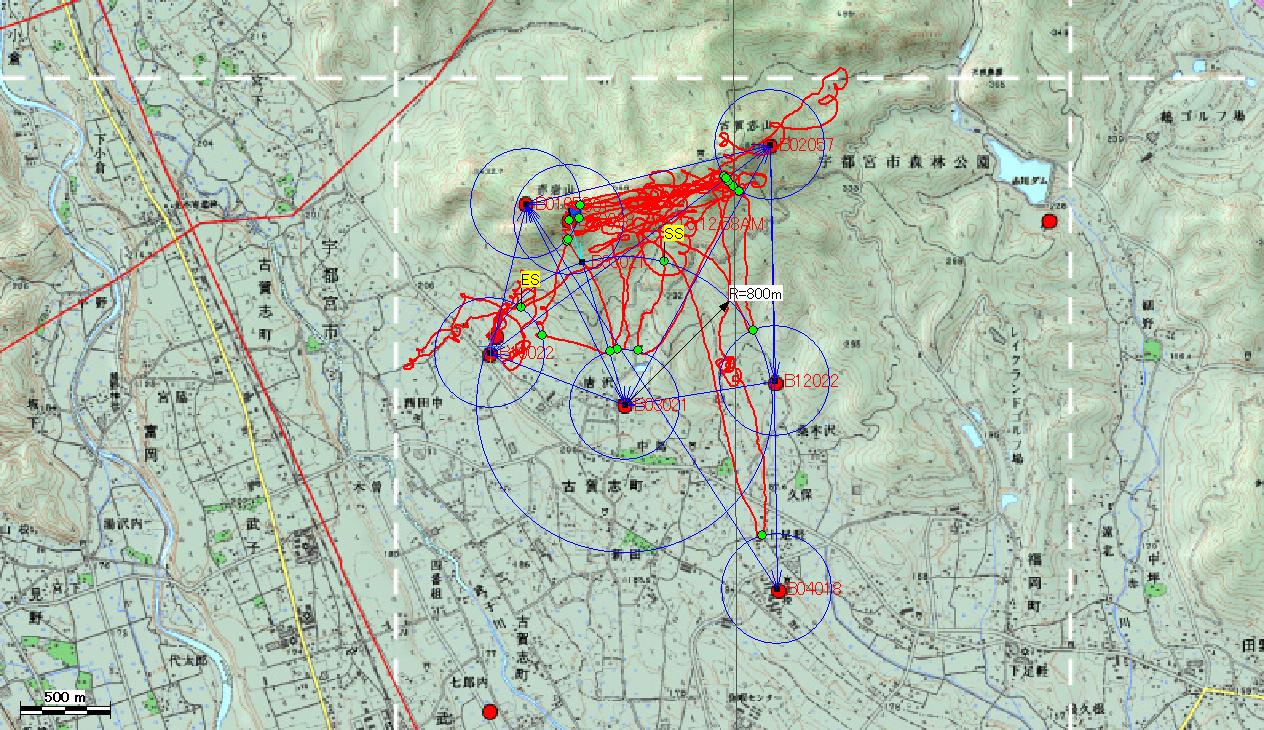Select the B12022 turnpoint red dot
This screenshot has width=1264, height=730.
coord(775,382)
